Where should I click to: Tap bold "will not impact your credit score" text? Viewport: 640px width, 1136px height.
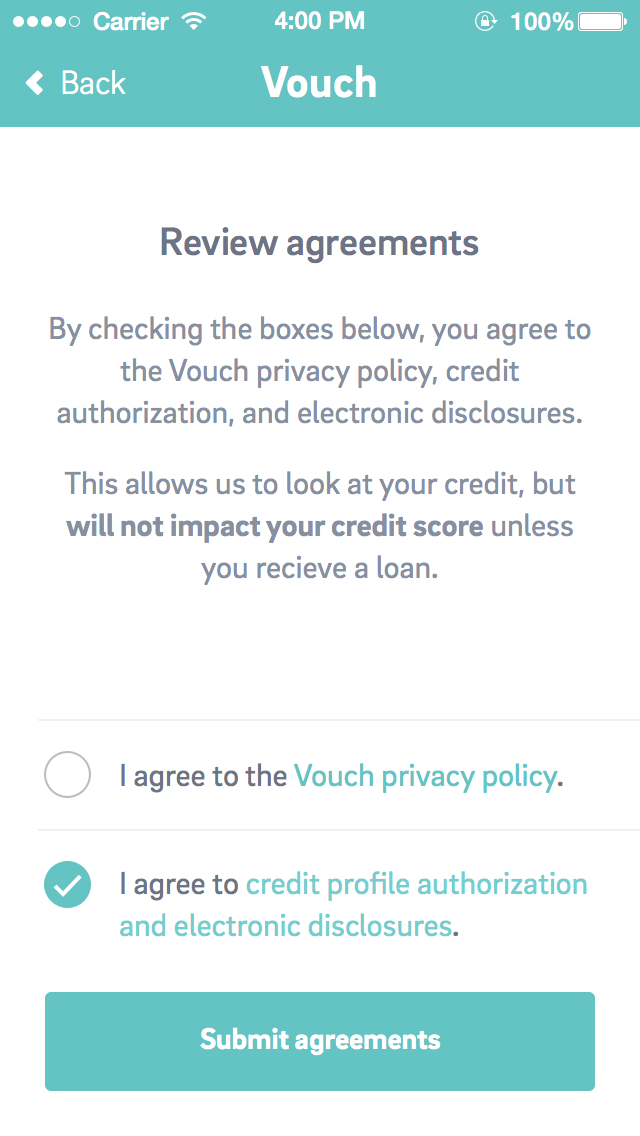coord(275,526)
